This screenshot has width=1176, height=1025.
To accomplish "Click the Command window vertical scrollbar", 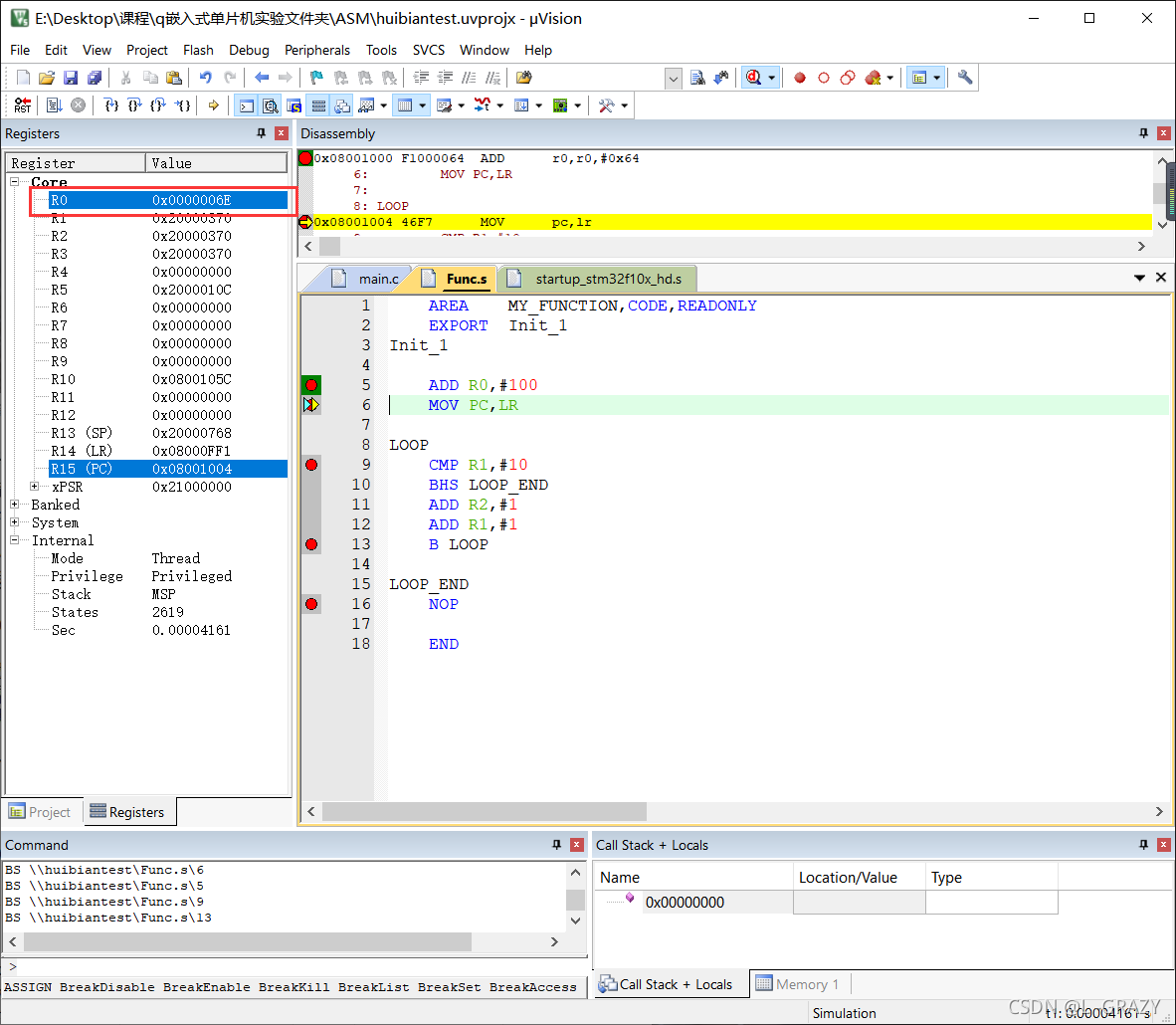I will (x=575, y=896).
